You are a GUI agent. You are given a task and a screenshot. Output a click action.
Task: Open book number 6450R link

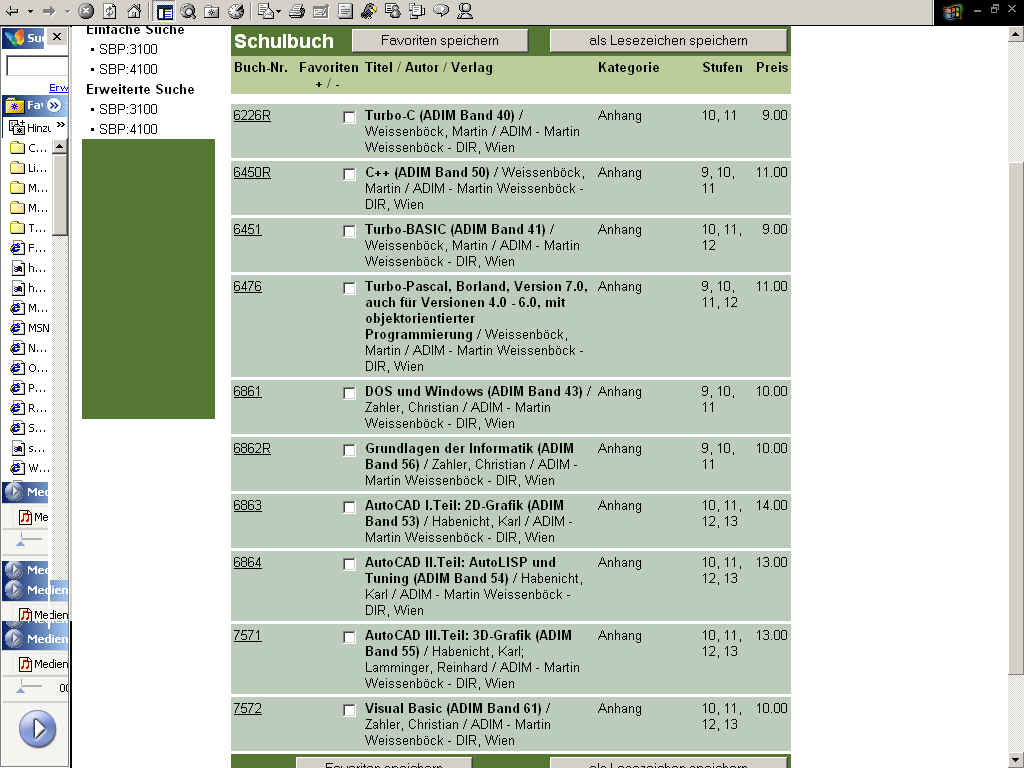click(x=251, y=172)
